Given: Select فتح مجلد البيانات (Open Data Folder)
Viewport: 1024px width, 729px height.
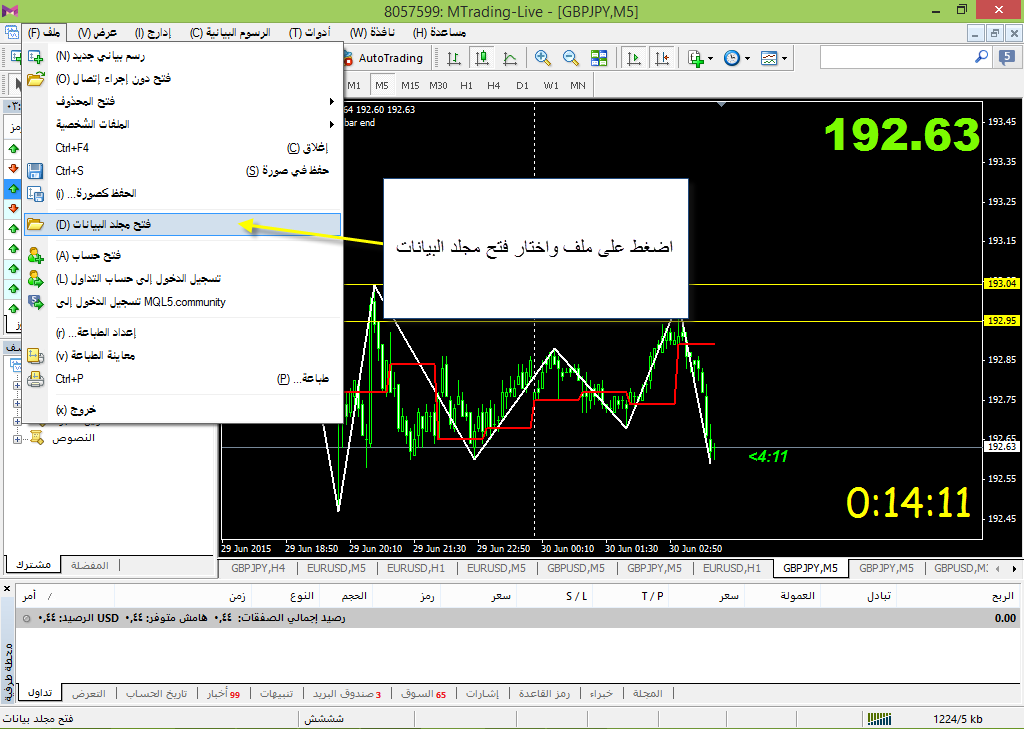Looking at the screenshot, I should tap(182, 225).
